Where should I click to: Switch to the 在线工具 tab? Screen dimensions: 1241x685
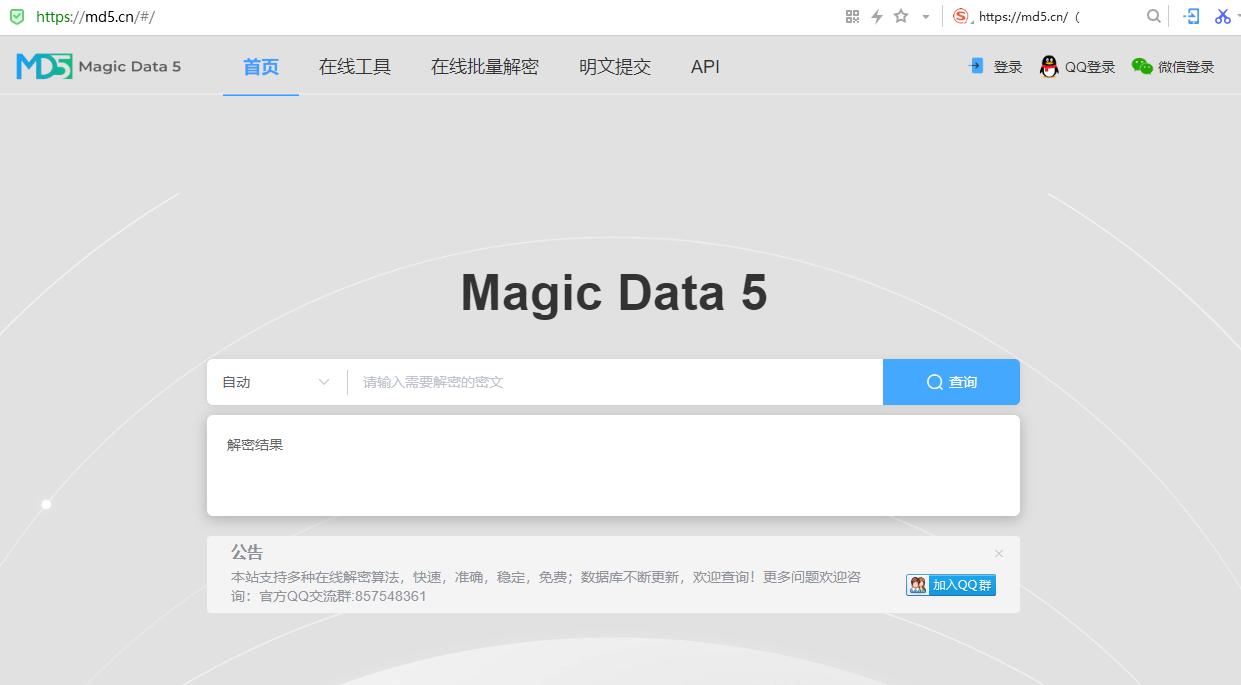[x=354, y=66]
